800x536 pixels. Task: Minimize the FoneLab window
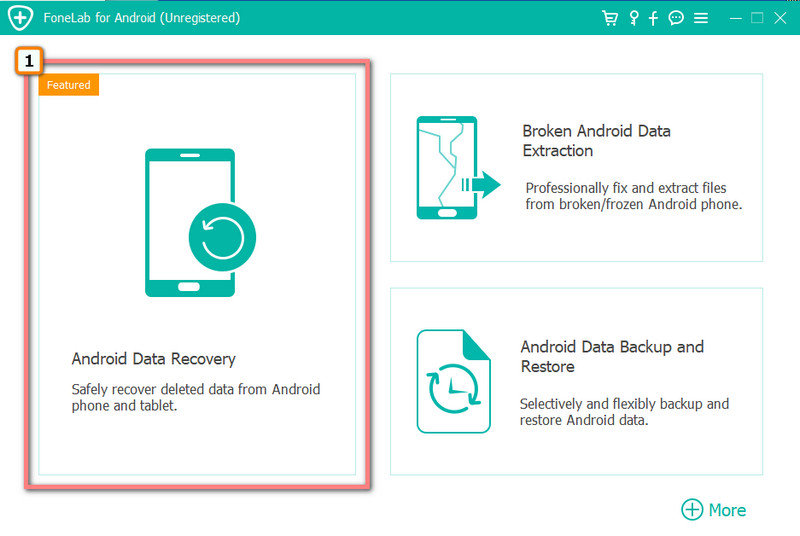coord(735,18)
